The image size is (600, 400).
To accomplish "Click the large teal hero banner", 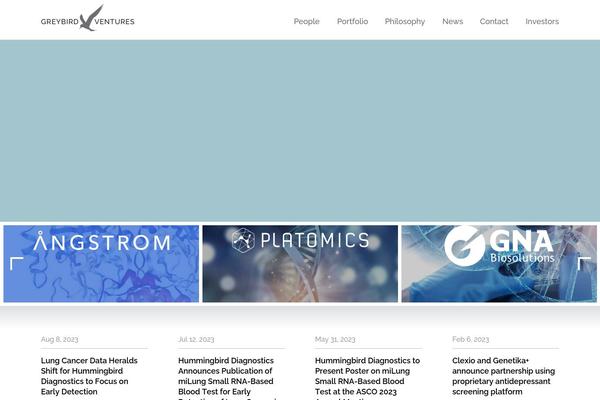I will click(300, 131).
